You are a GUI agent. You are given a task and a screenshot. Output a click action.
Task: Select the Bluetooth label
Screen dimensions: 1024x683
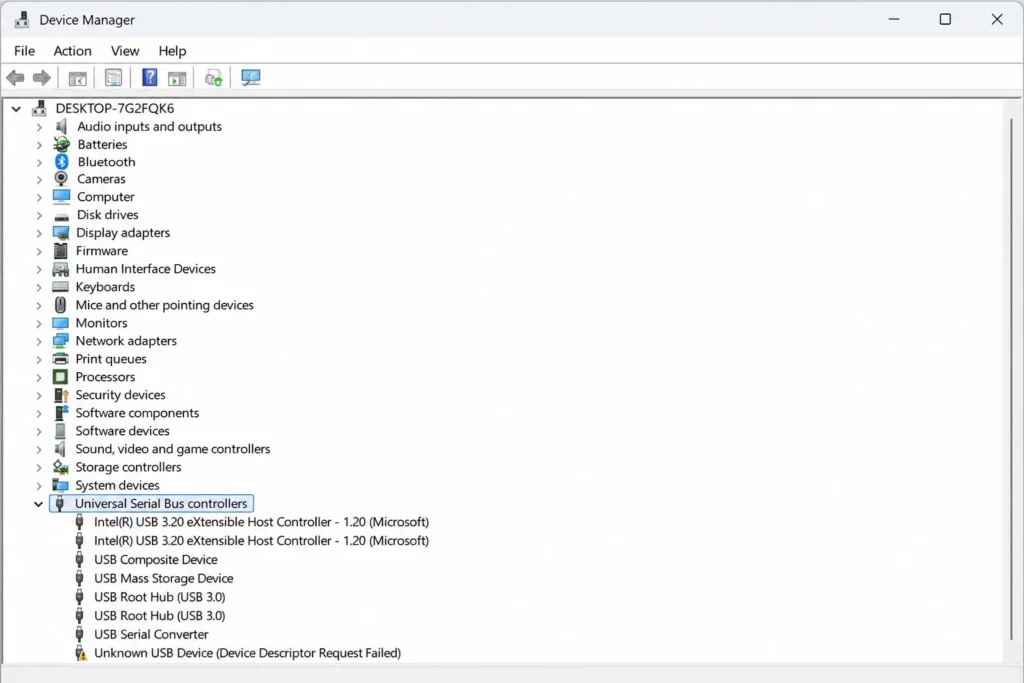click(106, 162)
